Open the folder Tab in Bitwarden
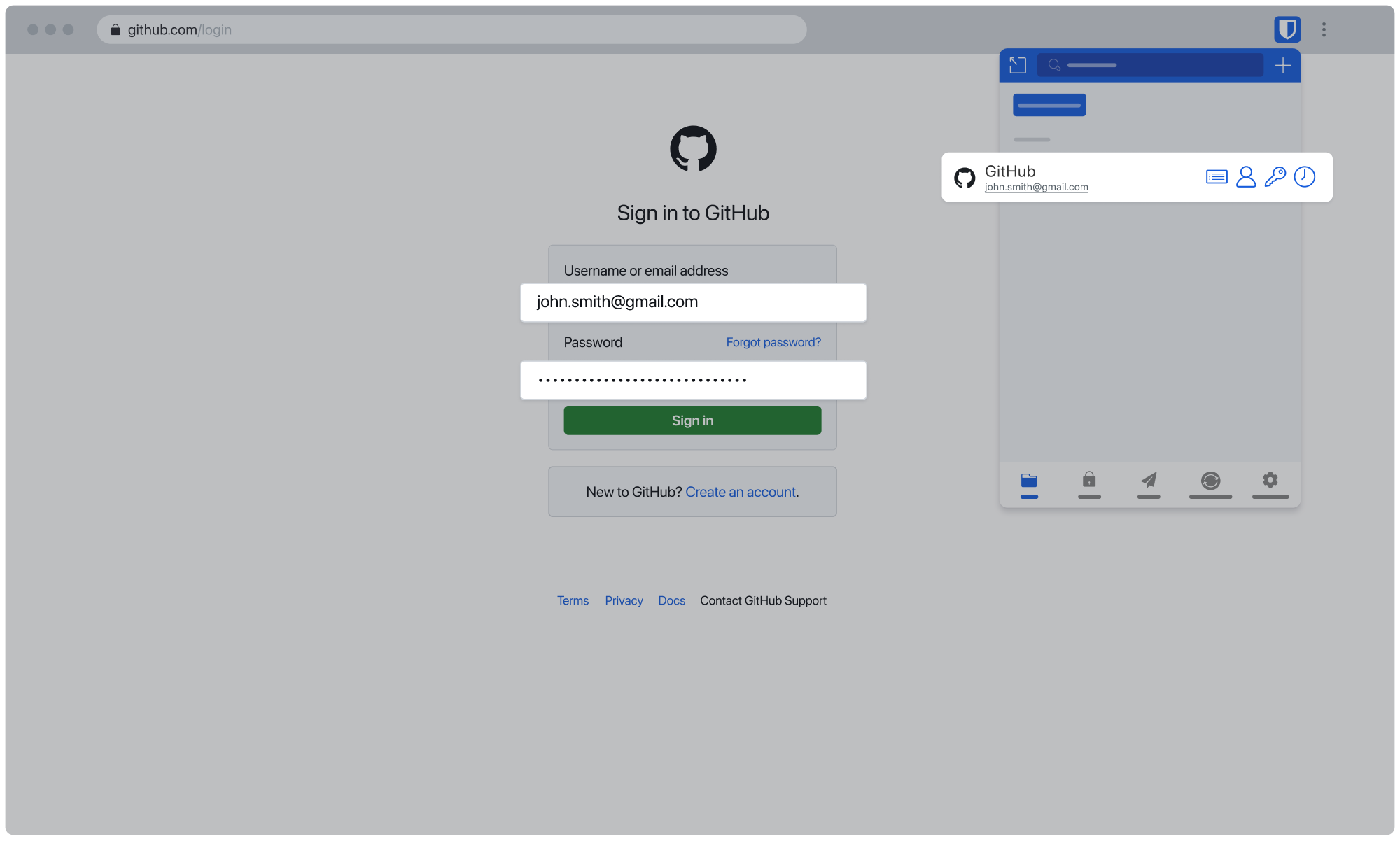Viewport: 1400px width, 841px height. pyautogui.click(x=1029, y=481)
